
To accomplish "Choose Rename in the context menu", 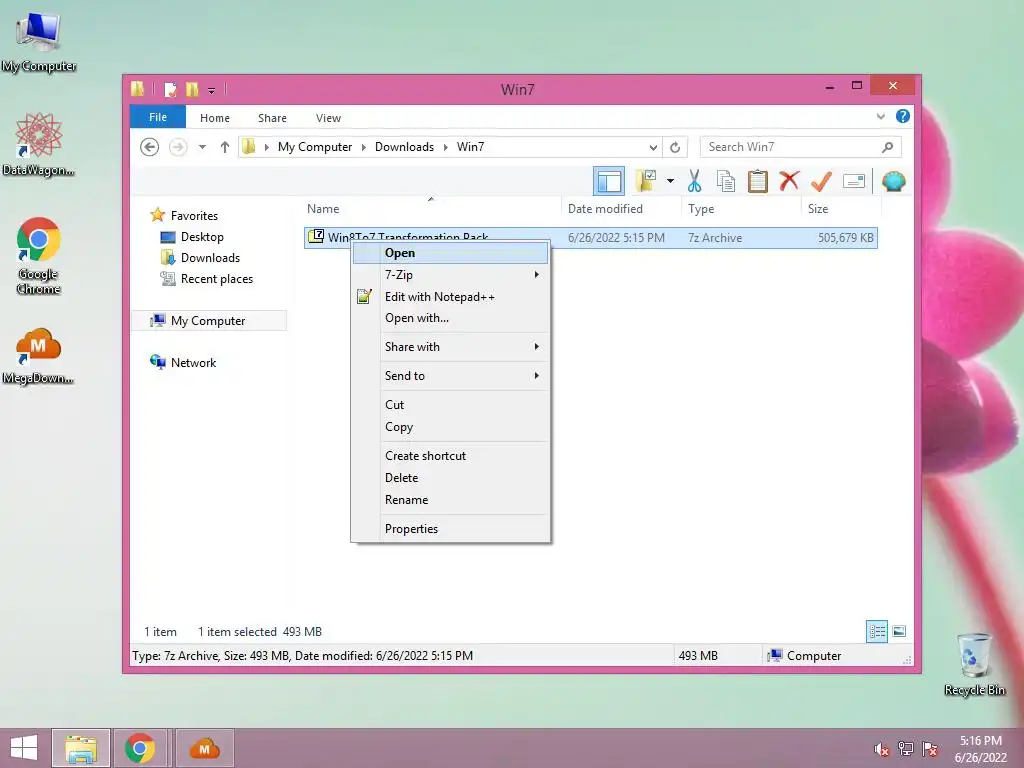I will pos(451,500).
